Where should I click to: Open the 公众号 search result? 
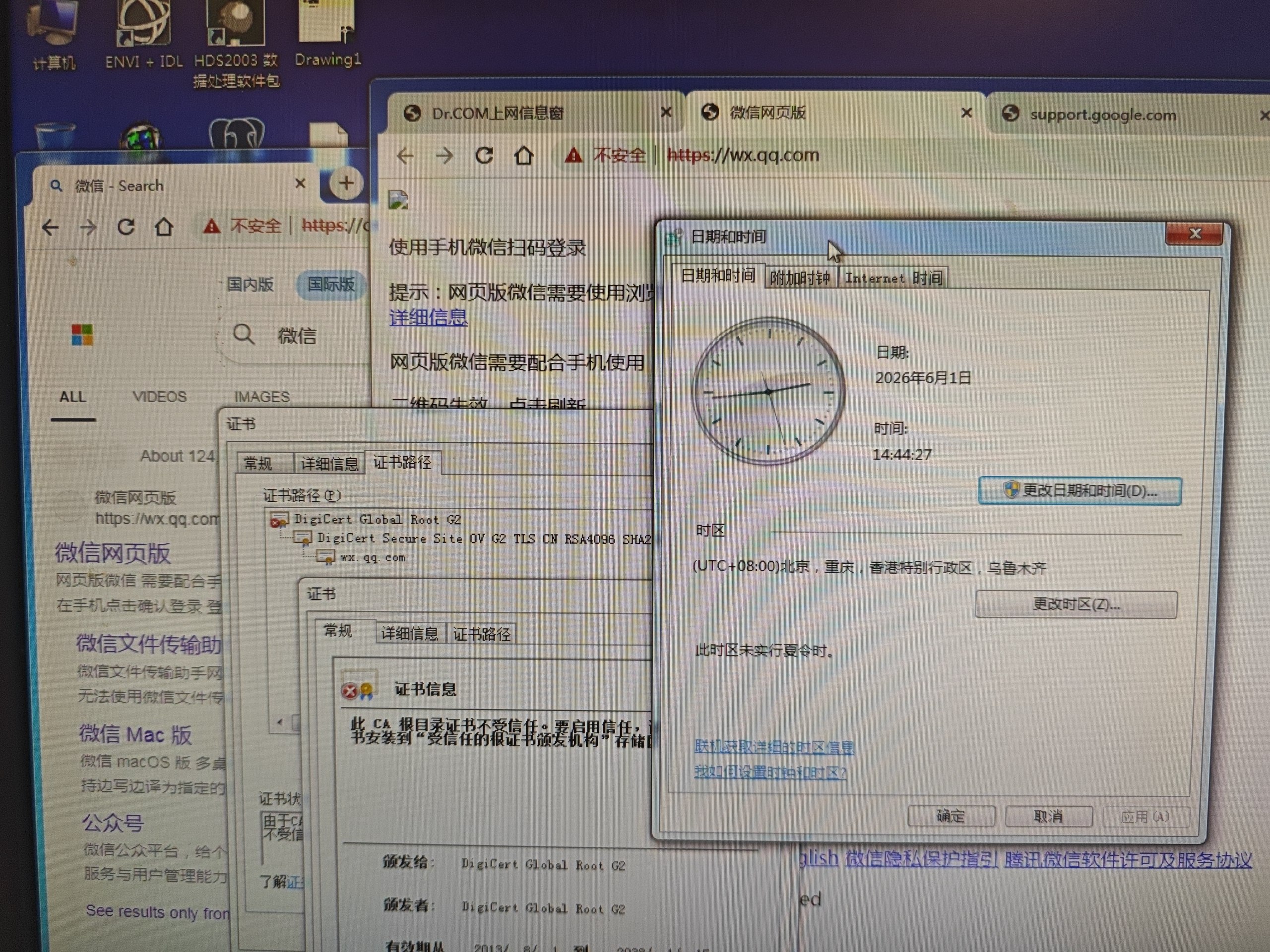tap(113, 823)
